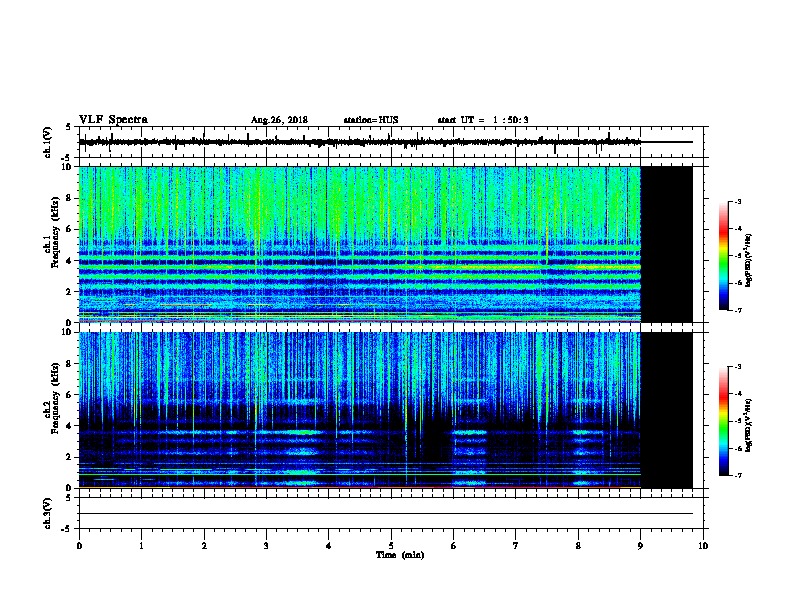Click the "station=HUS" header label
Viewport: 792px width, 612px height.
point(371,120)
